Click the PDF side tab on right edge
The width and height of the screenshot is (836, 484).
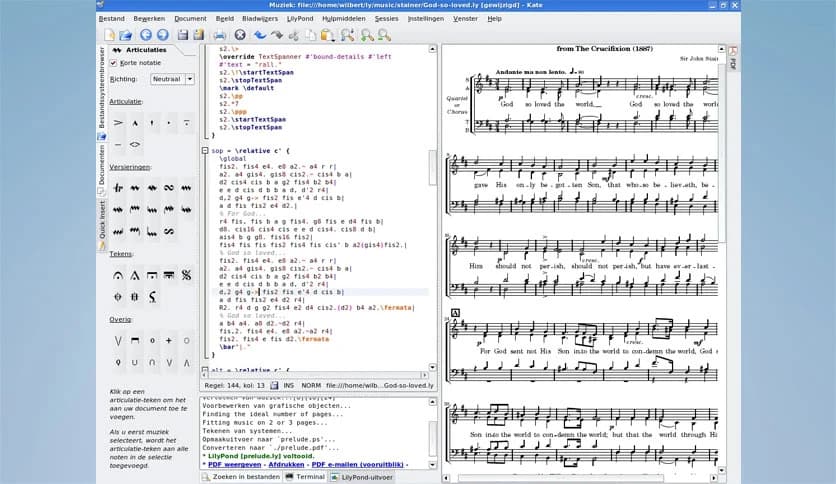[733, 59]
